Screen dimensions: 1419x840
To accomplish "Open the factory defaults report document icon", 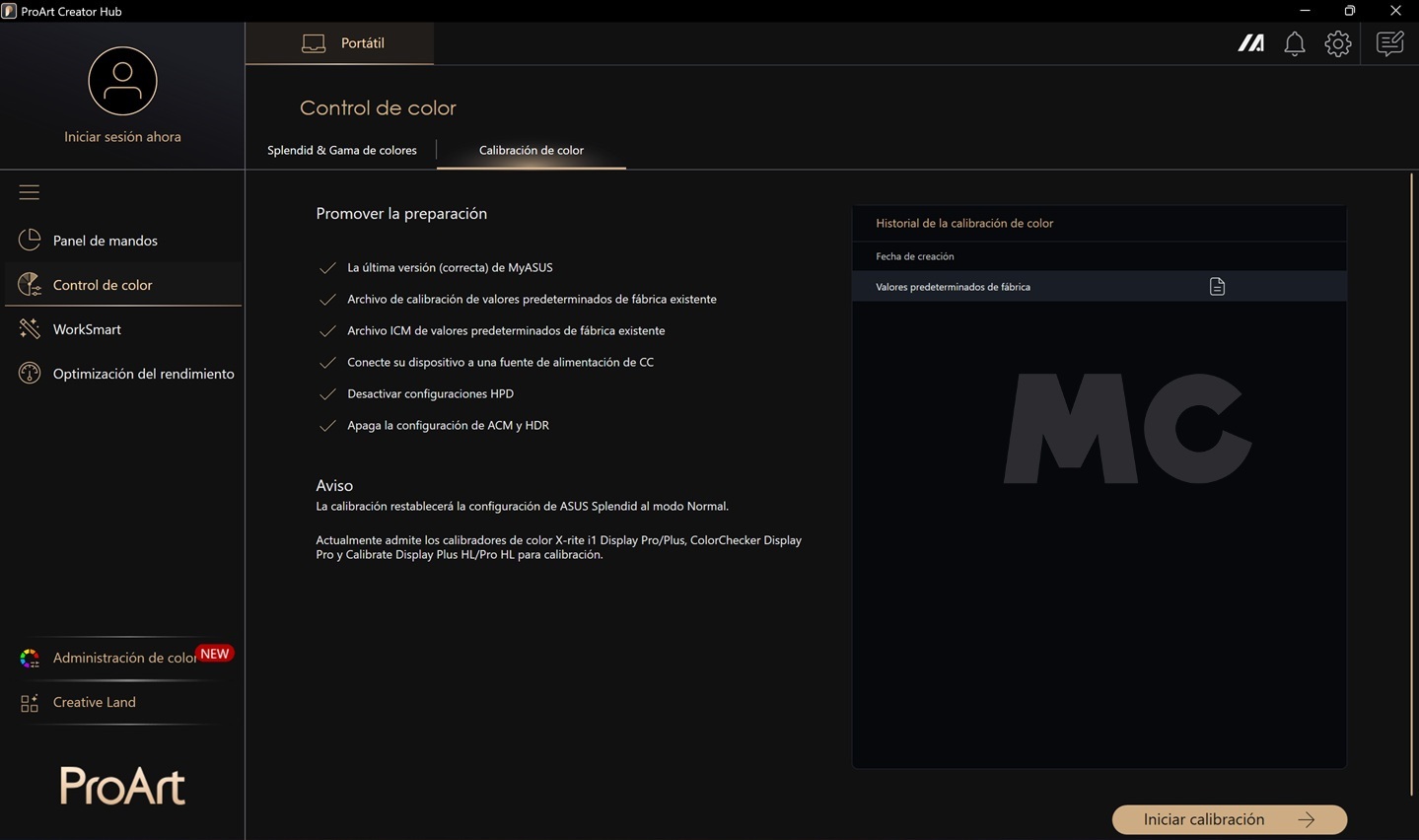I will coord(1217,287).
